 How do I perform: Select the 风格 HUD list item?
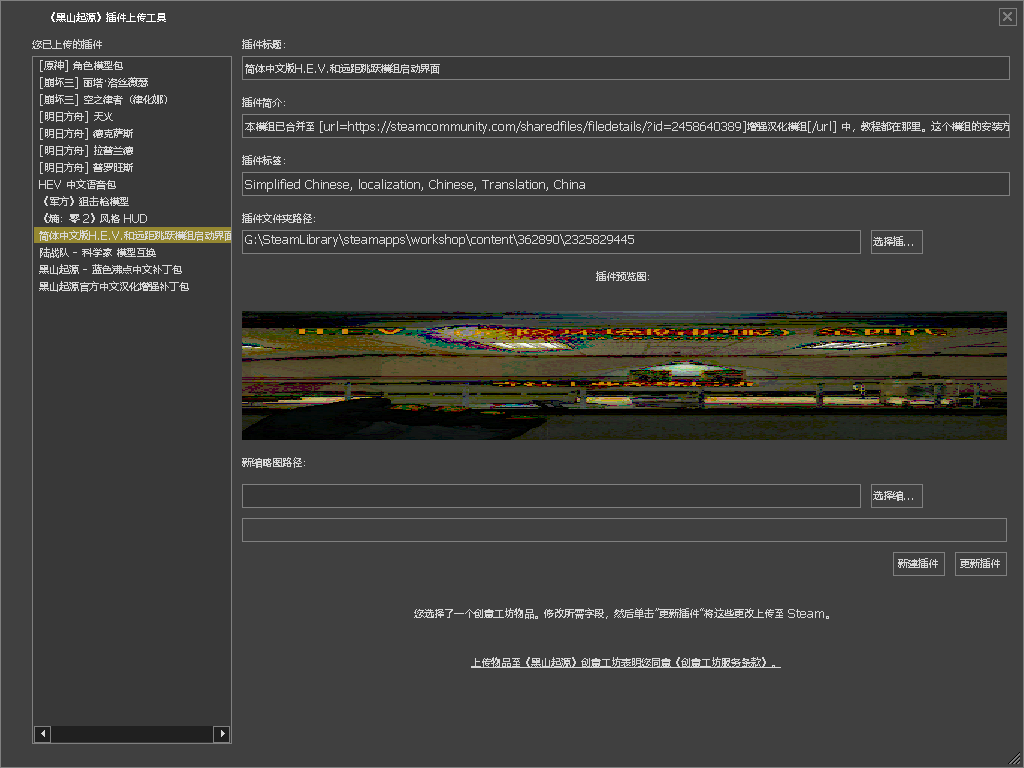(132, 218)
